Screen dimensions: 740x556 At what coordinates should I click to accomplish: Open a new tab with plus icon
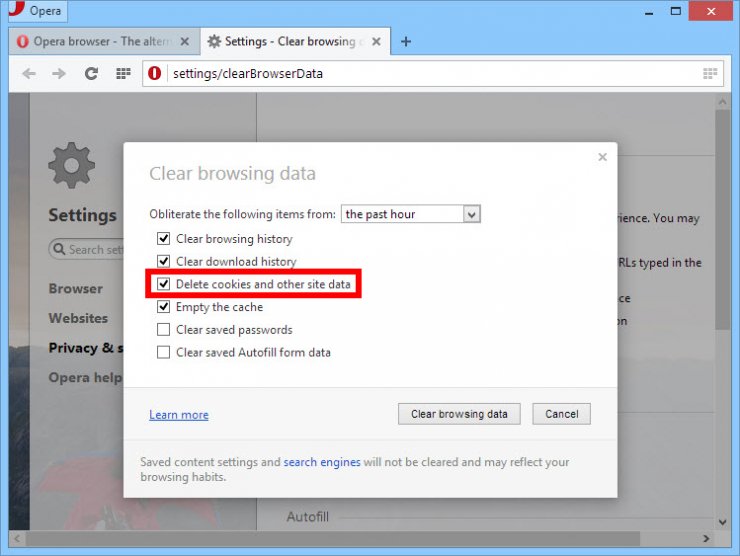coord(406,42)
